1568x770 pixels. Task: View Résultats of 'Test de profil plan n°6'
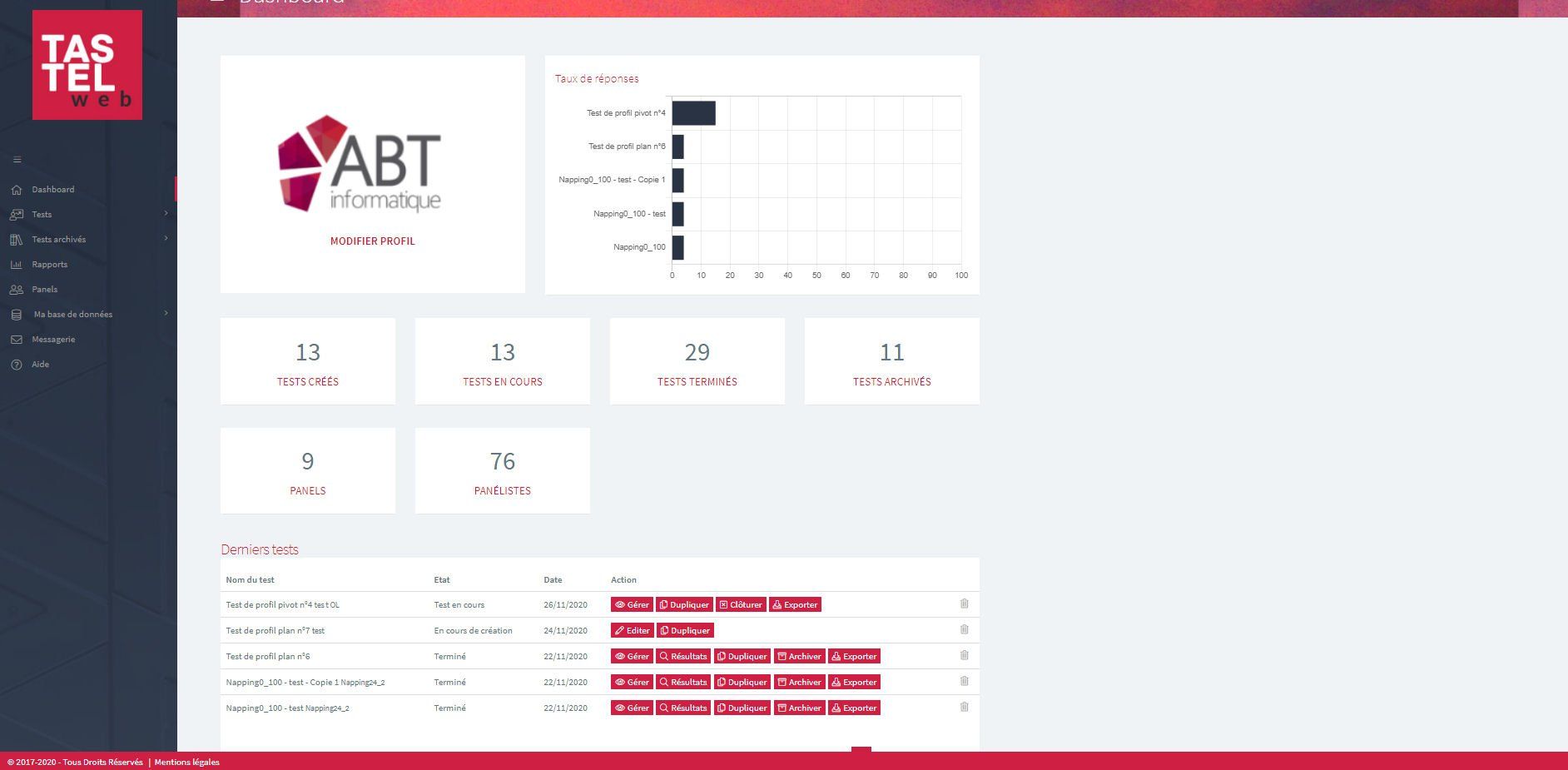[x=683, y=656]
